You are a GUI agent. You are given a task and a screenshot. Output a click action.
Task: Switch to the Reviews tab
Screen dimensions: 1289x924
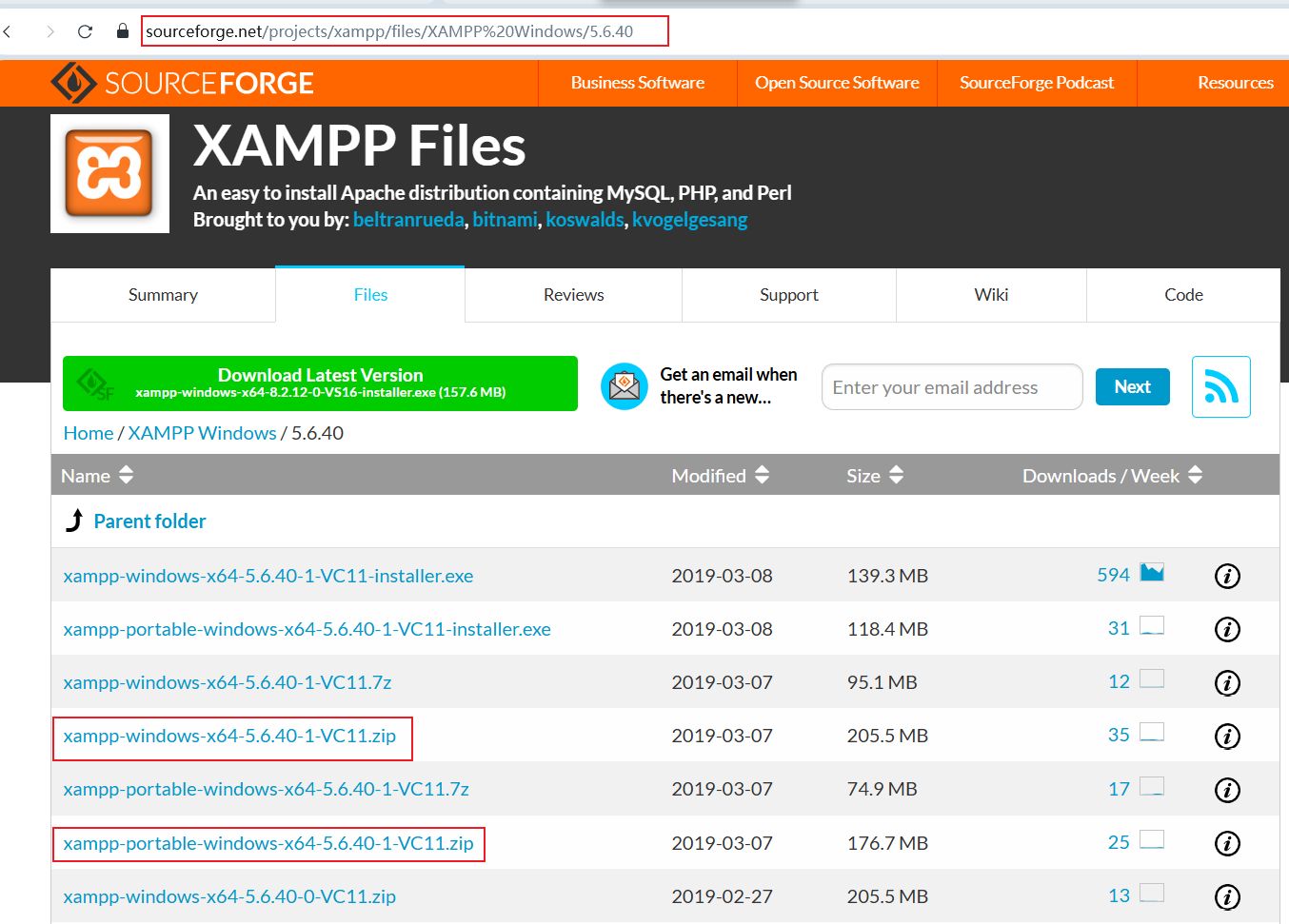pos(573,295)
